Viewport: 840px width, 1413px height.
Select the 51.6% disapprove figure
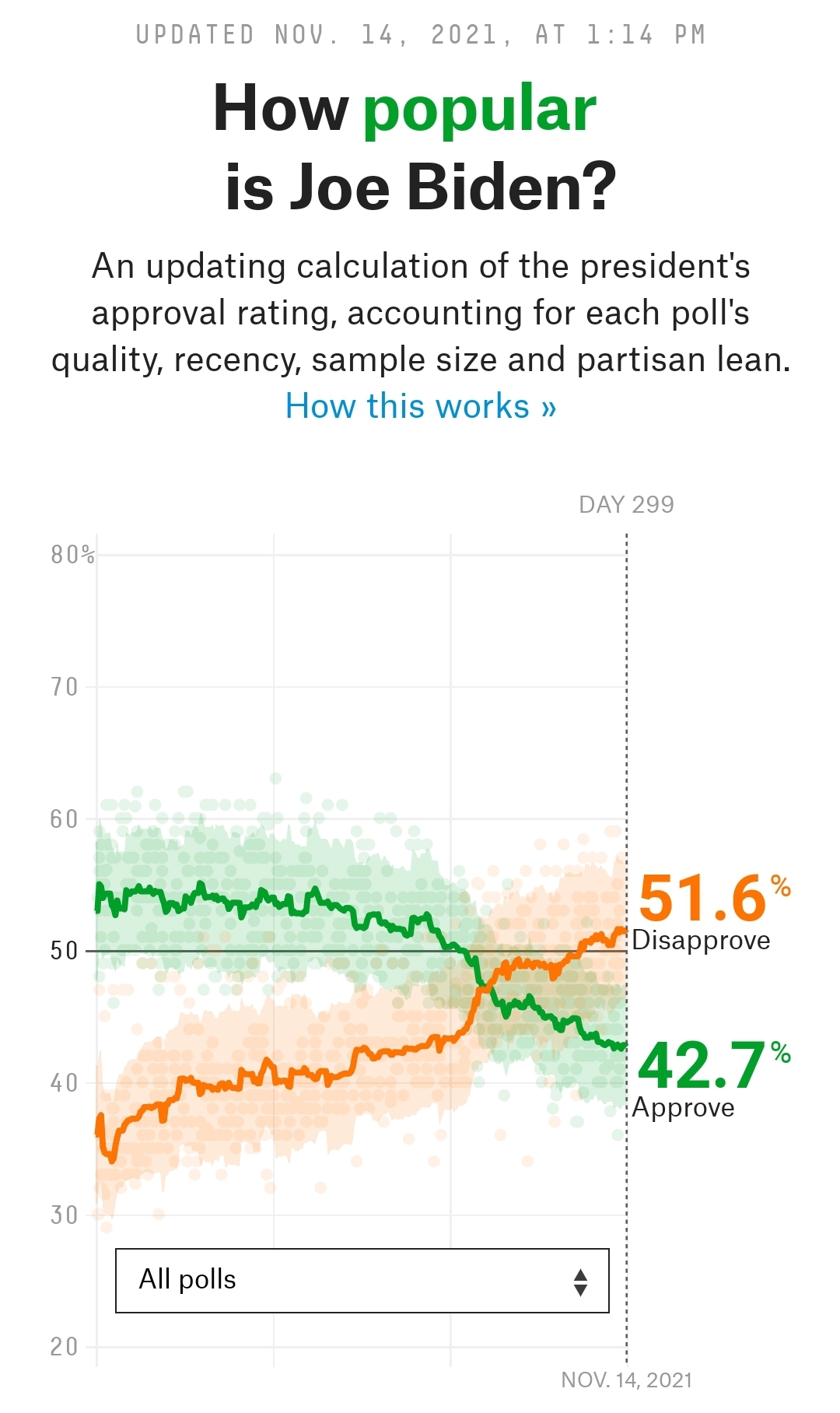[x=704, y=898]
